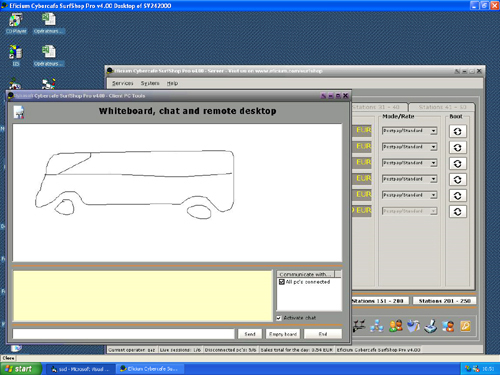This screenshot has width=500, height=375.
Task: Click the cocktail glasses icon in server toolbar
Action: pyautogui.click(x=359, y=326)
